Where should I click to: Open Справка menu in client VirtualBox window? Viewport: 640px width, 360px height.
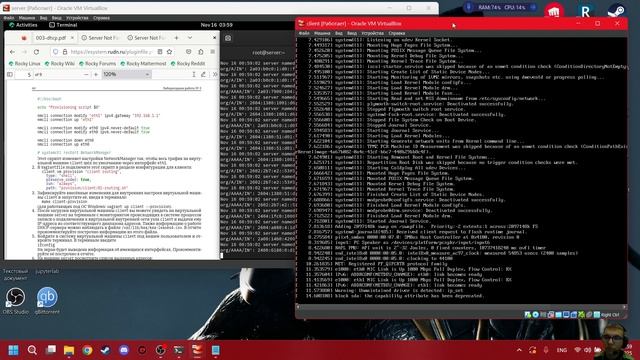click(x=397, y=33)
